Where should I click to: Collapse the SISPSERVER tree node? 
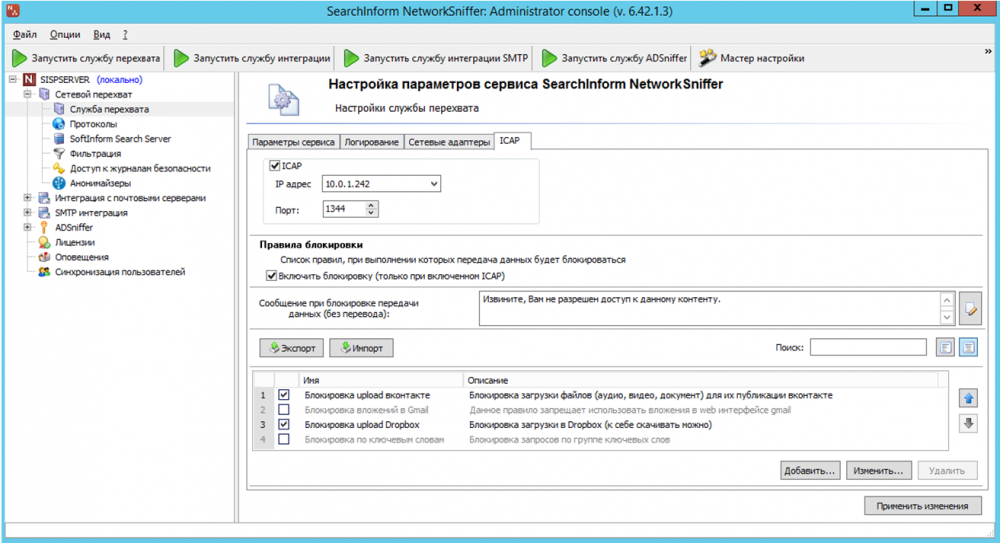[13, 80]
